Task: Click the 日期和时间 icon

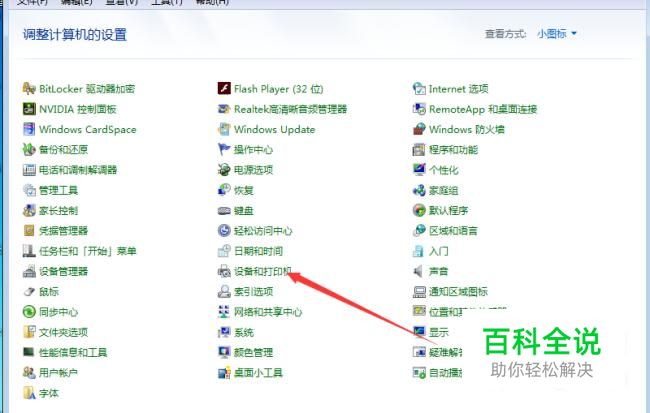Action: click(224, 251)
